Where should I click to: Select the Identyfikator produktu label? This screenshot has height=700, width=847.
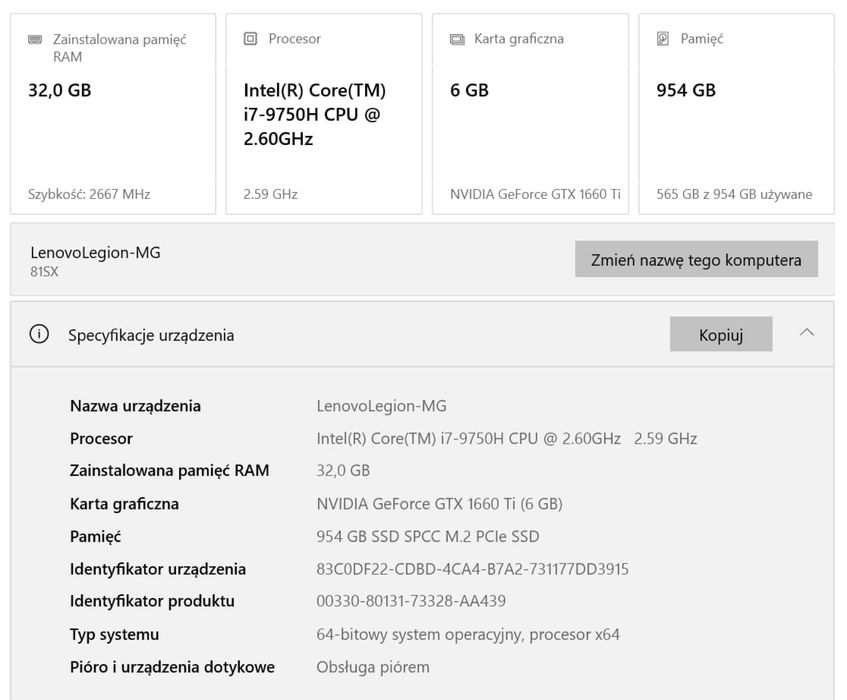152,601
